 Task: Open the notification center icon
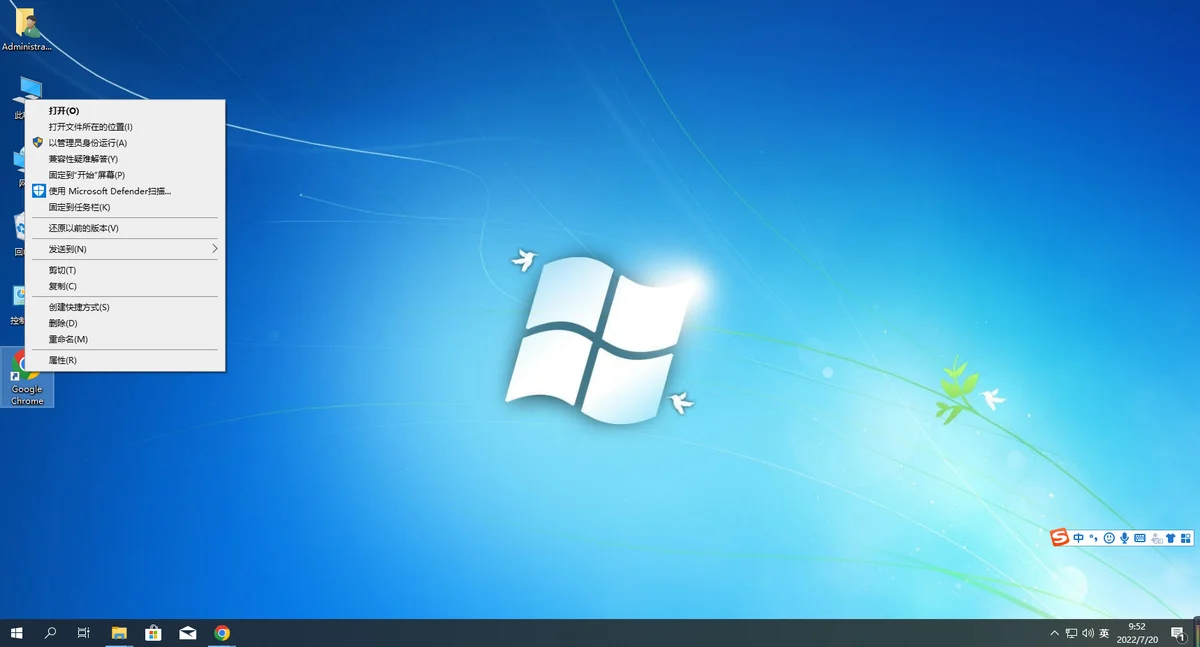[1178, 634]
